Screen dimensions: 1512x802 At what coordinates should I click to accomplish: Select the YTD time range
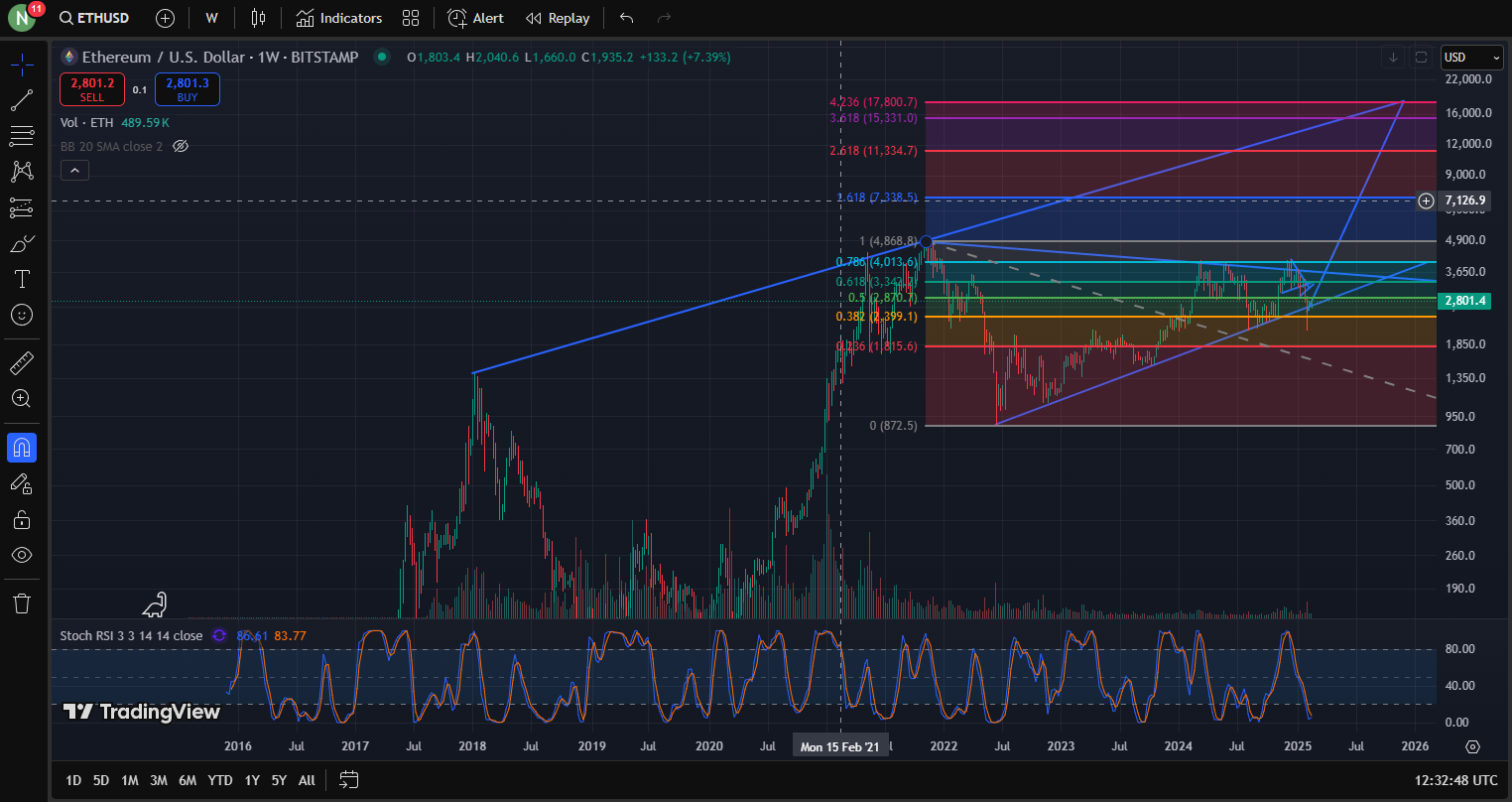pos(220,780)
